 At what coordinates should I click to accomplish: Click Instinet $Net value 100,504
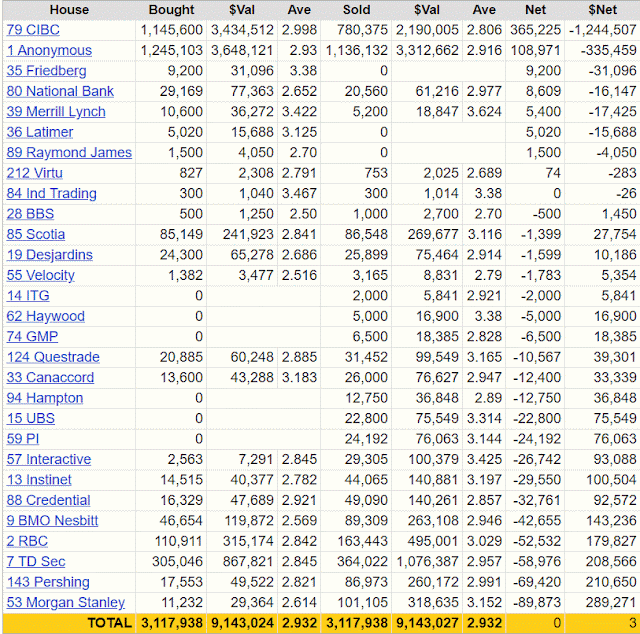(611, 479)
